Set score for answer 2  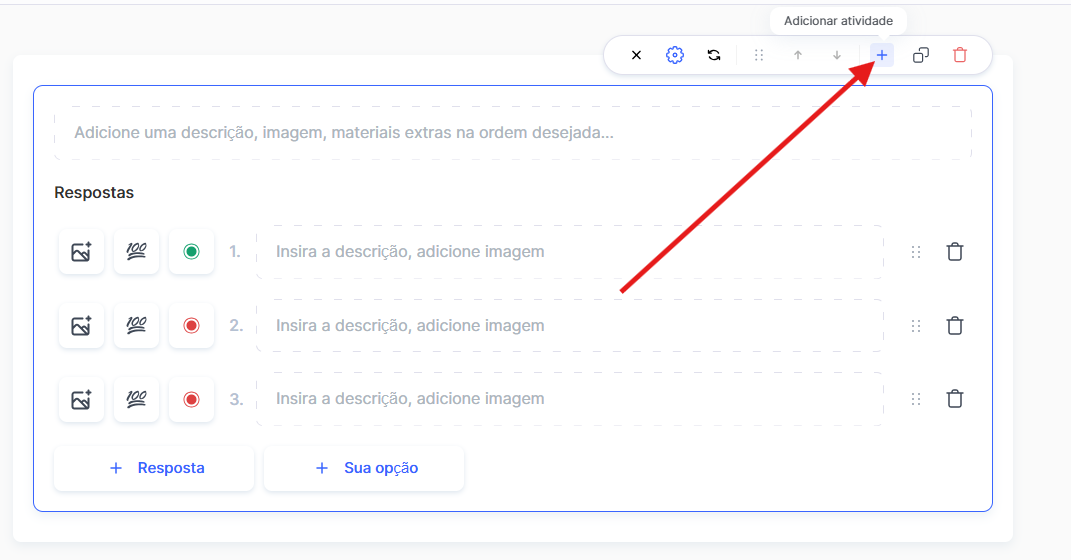coord(136,325)
